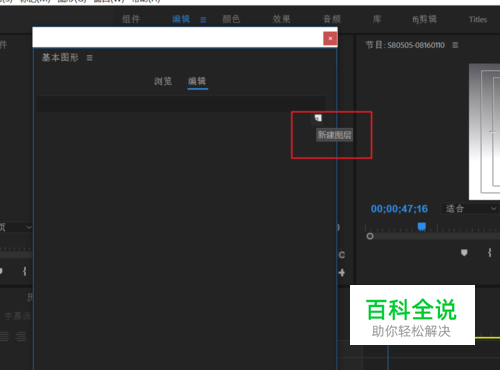The image size is (500, 370).
Task: Open the 适合 zoom level dropdown
Action: tap(470, 209)
